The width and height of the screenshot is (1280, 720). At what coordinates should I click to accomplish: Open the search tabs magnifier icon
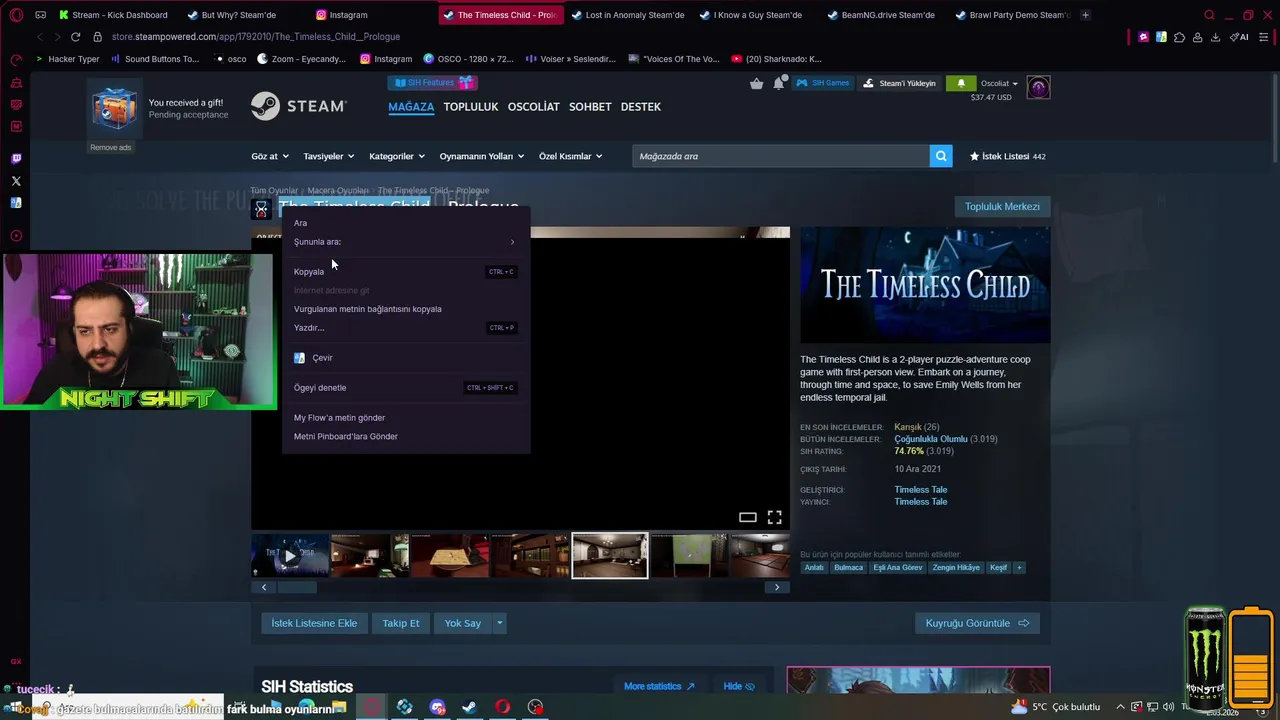(x=1209, y=15)
